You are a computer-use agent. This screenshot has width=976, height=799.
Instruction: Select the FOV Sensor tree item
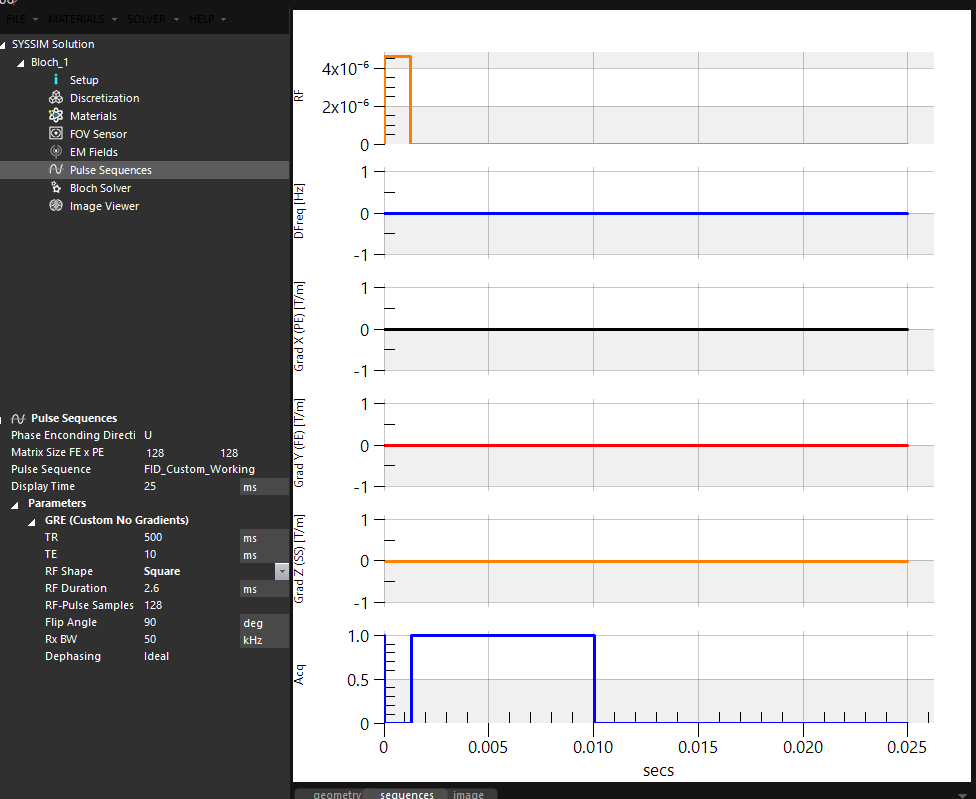pos(98,134)
